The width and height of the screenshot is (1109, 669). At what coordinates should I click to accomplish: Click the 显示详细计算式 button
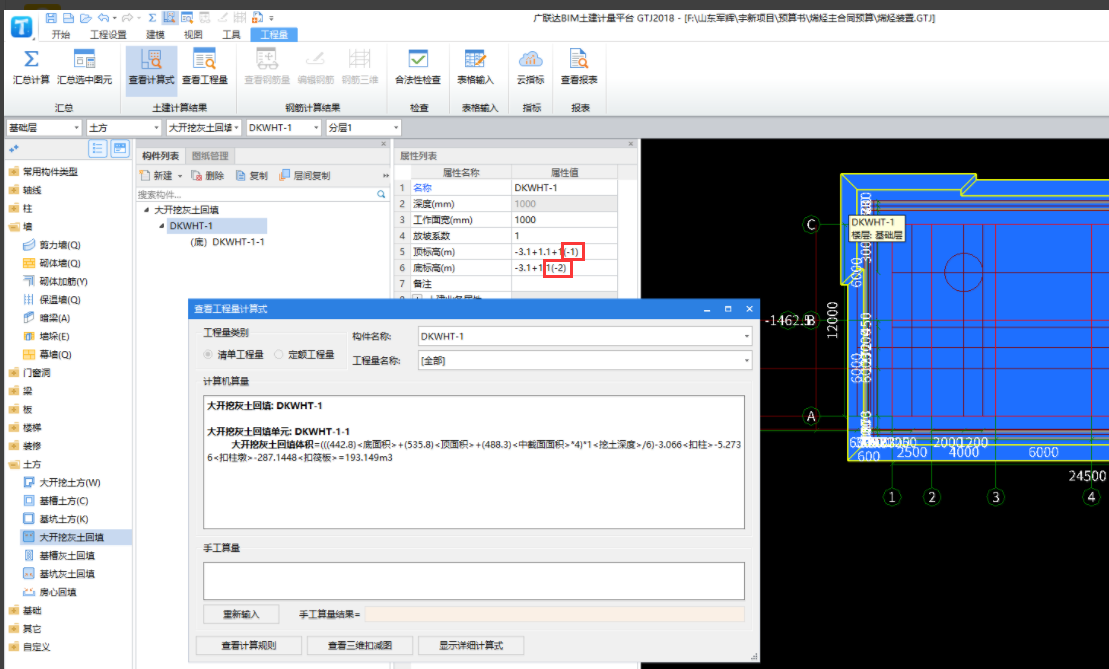click(x=471, y=646)
